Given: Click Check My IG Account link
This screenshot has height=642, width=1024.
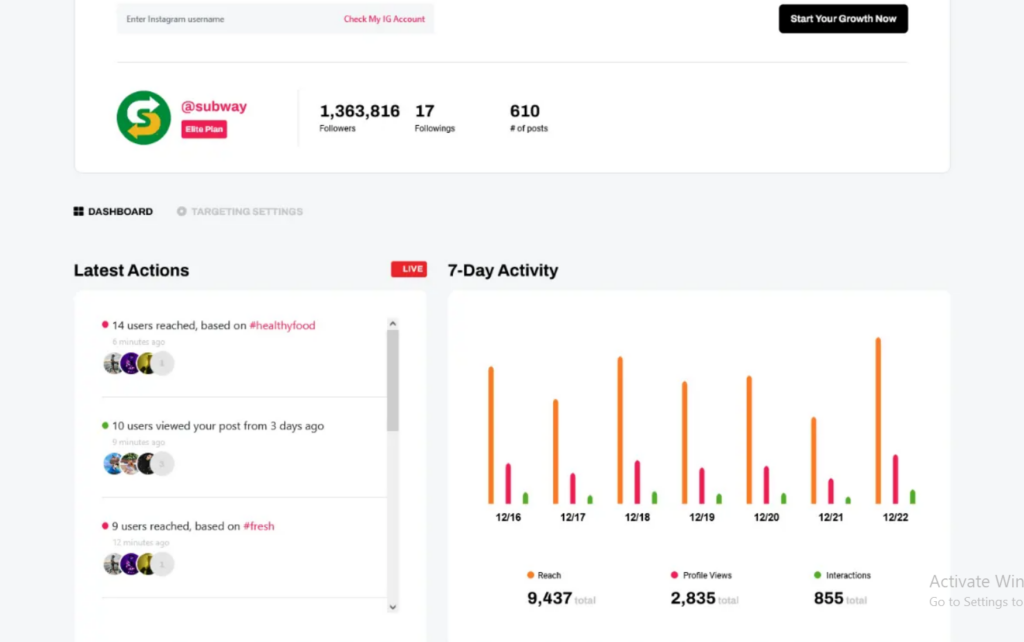Looking at the screenshot, I should pyautogui.click(x=384, y=19).
